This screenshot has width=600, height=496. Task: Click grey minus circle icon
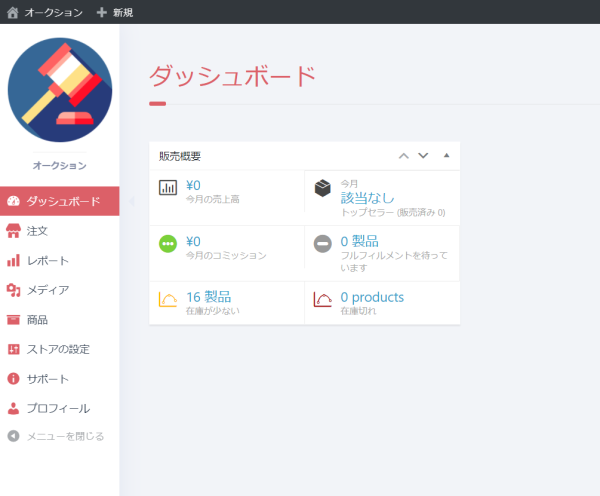[323, 244]
